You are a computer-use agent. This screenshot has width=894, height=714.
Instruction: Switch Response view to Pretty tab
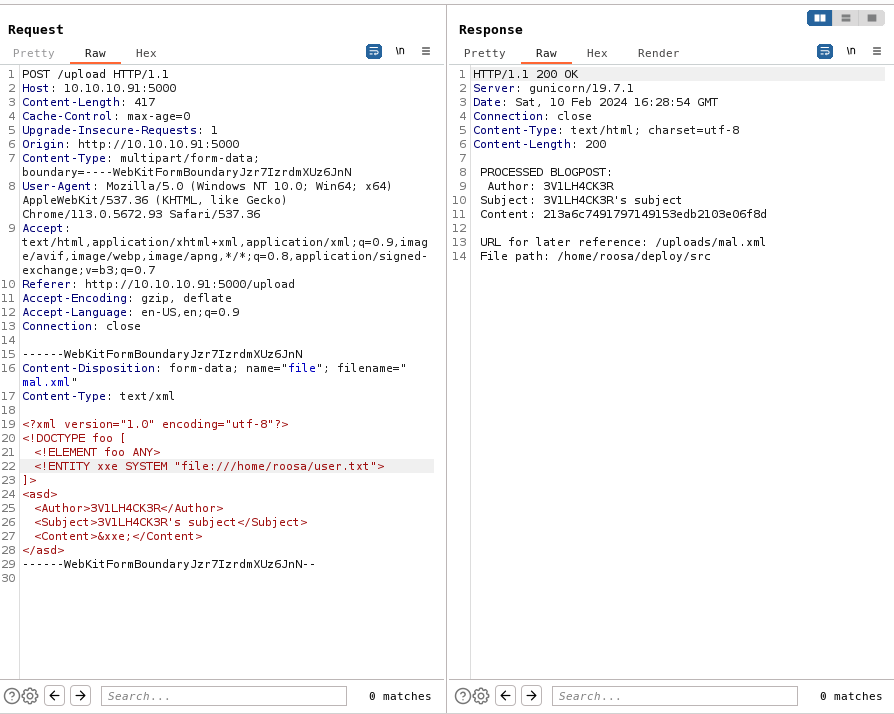point(485,53)
